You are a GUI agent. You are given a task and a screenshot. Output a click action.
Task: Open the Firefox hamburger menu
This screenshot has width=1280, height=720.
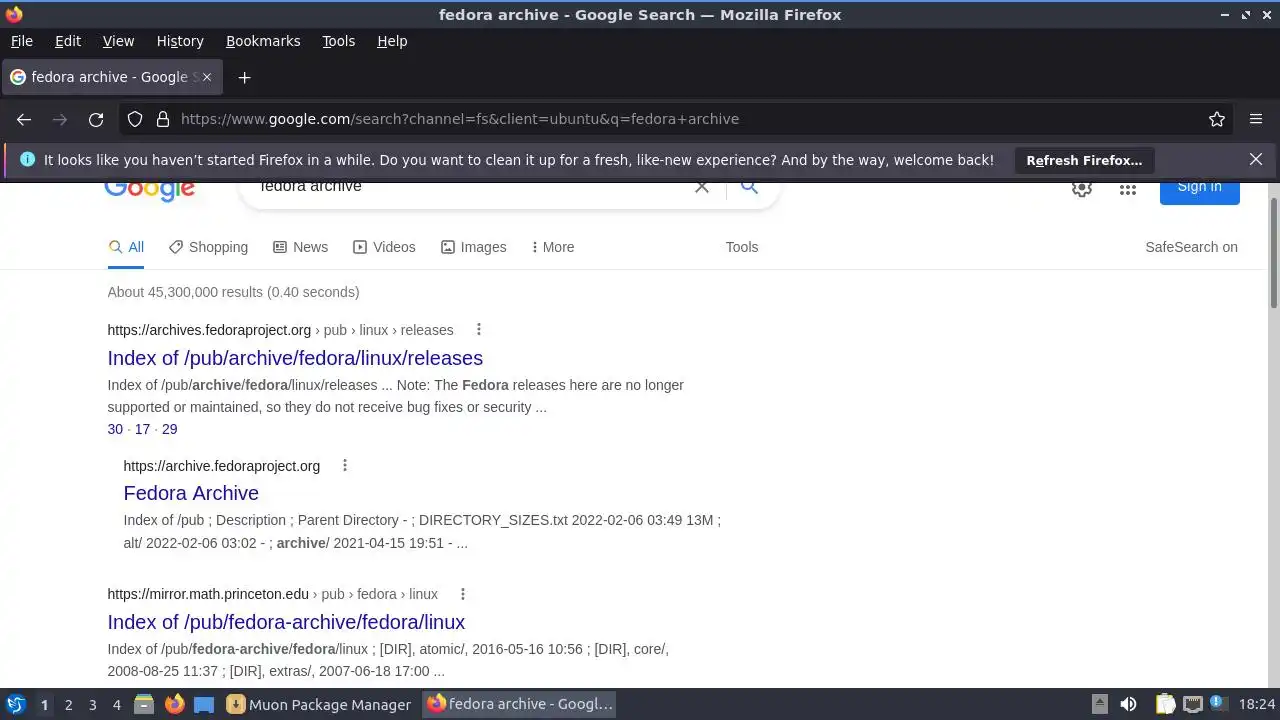pos(1256,119)
